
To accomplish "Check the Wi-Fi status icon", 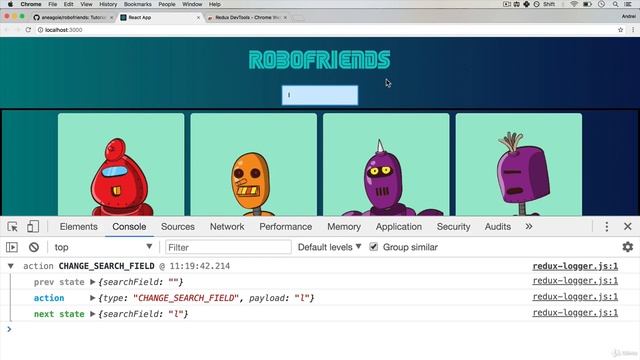I will [574, 4].
